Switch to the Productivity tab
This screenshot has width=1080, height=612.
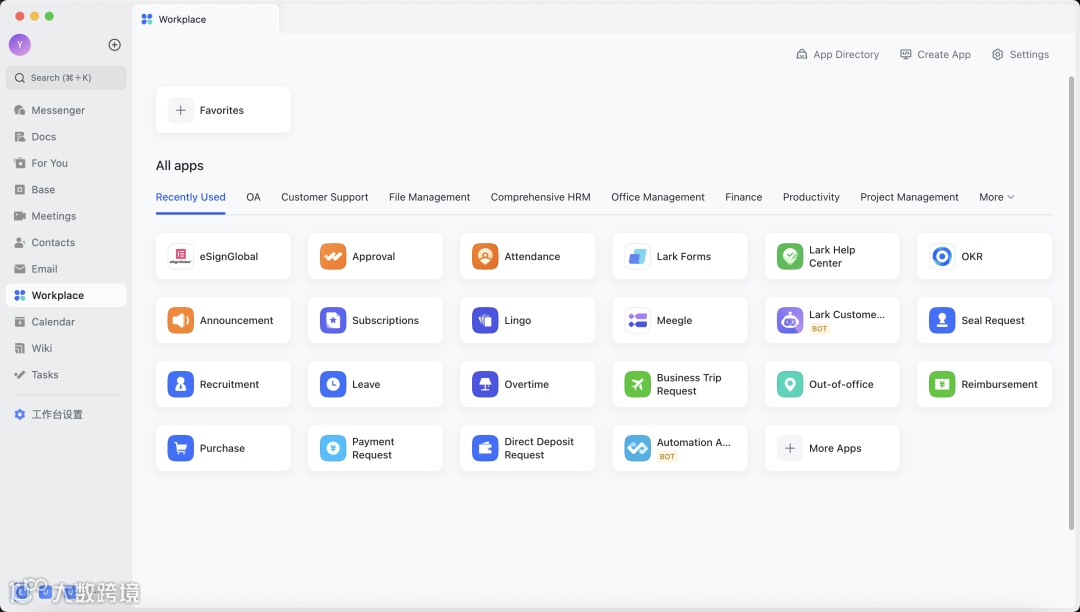click(811, 197)
